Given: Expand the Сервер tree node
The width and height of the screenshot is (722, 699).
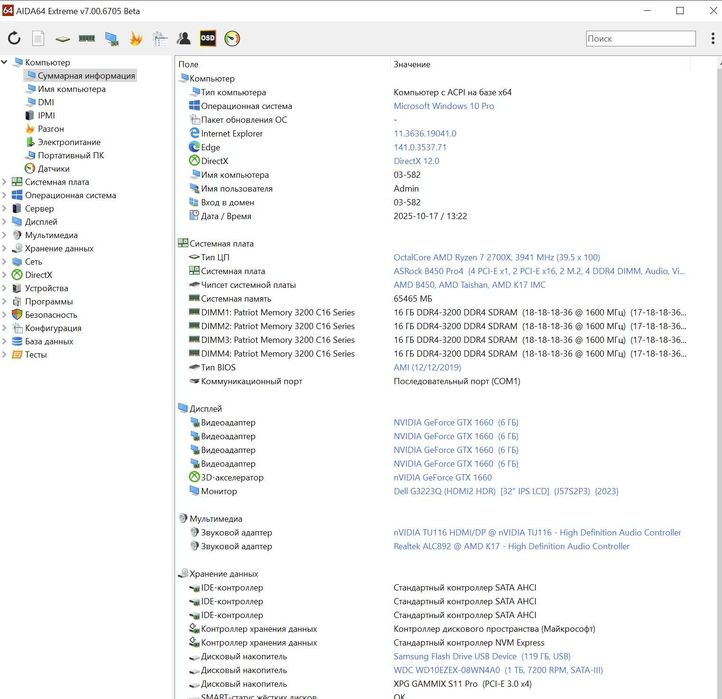Looking at the screenshot, I should coord(5,209).
